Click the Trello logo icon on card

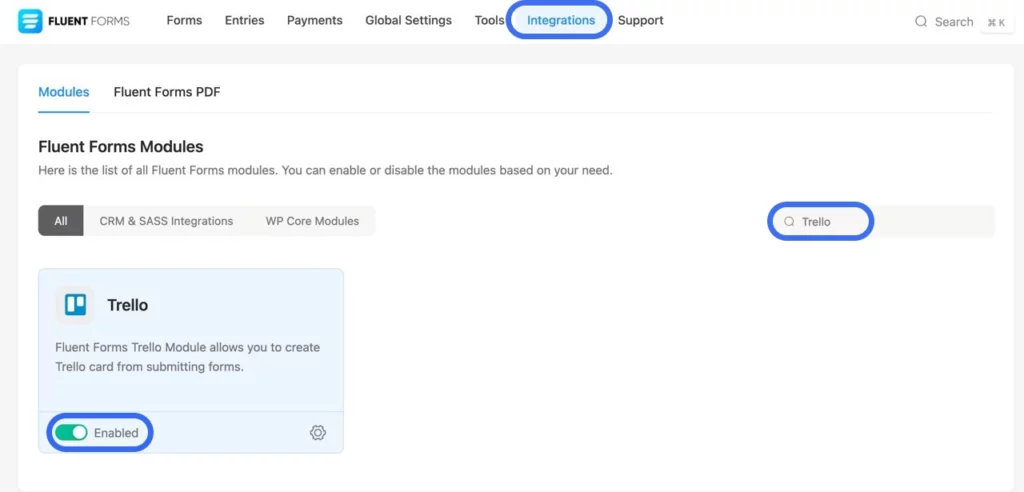click(x=75, y=304)
